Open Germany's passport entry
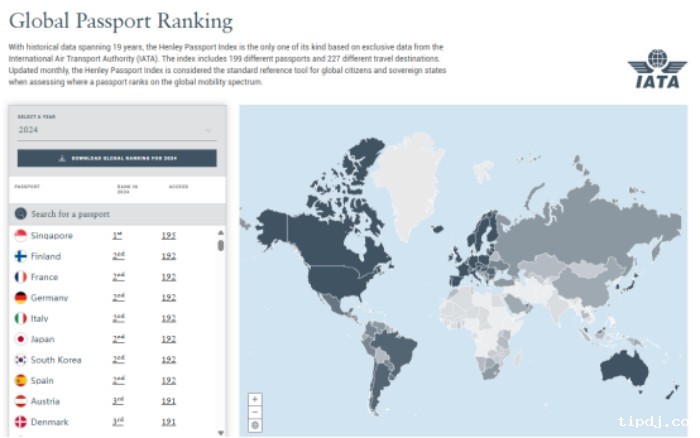The width and height of the screenshot is (700, 438). pyautogui.click(x=49, y=298)
